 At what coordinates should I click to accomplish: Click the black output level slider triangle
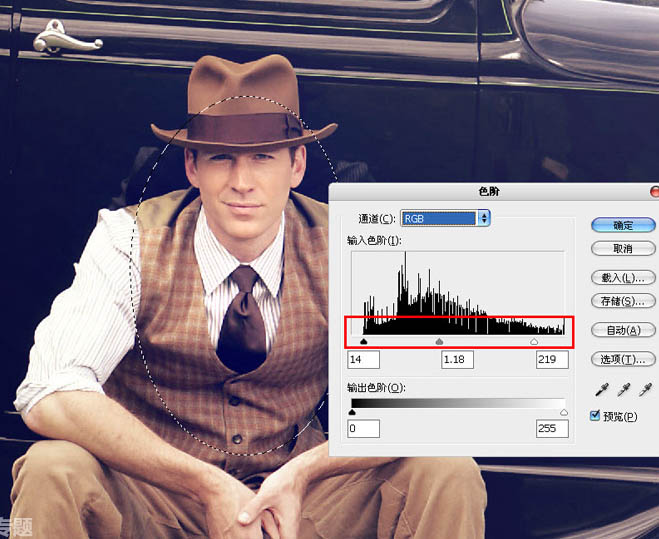click(x=352, y=411)
